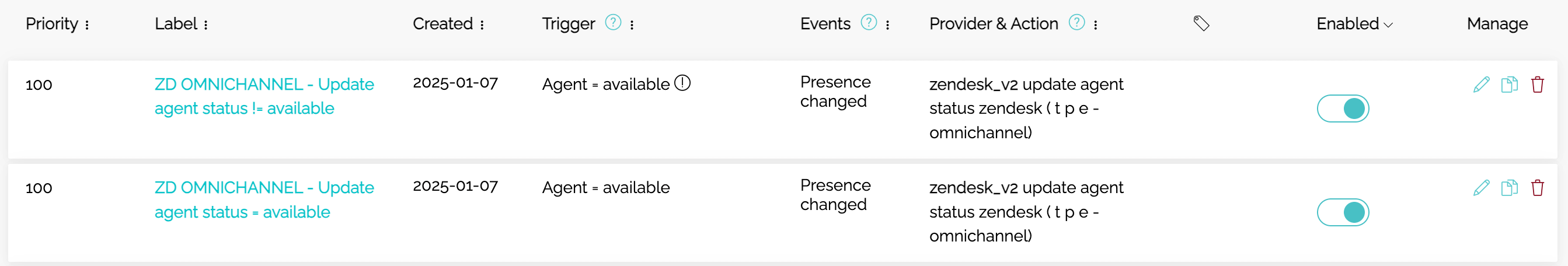This screenshot has height=266, width=1568.
Task: Click the red trash icon on the second row
Action: (1537, 188)
